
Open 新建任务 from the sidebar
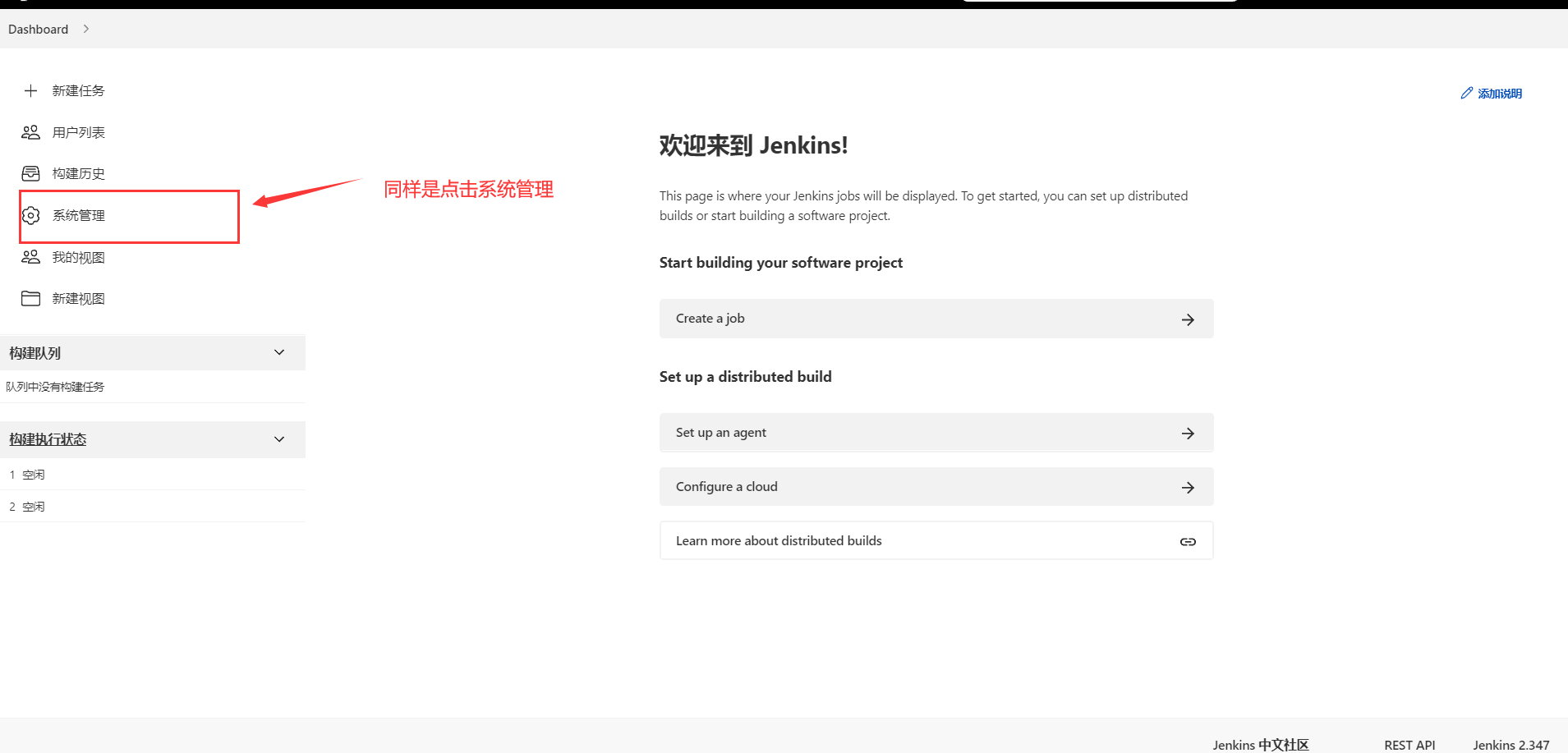tap(78, 90)
